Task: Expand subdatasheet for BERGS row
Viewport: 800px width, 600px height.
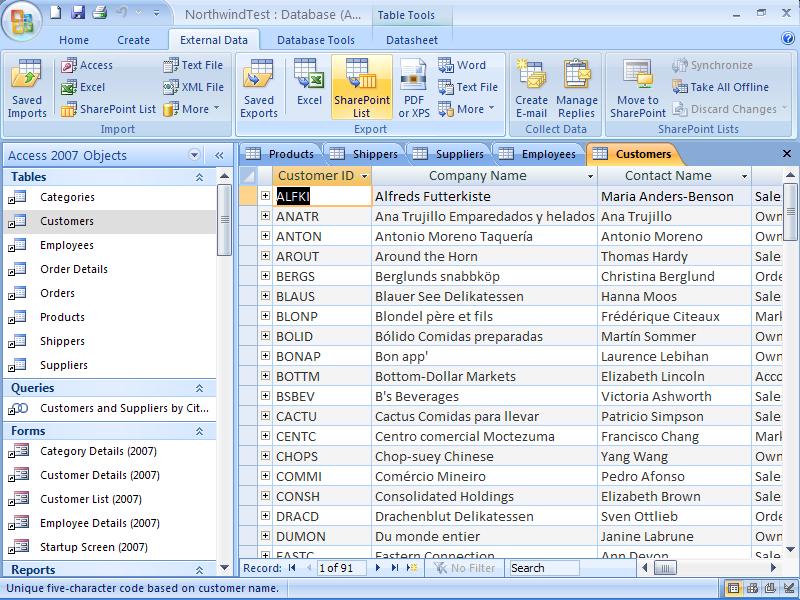Action: click(265, 276)
